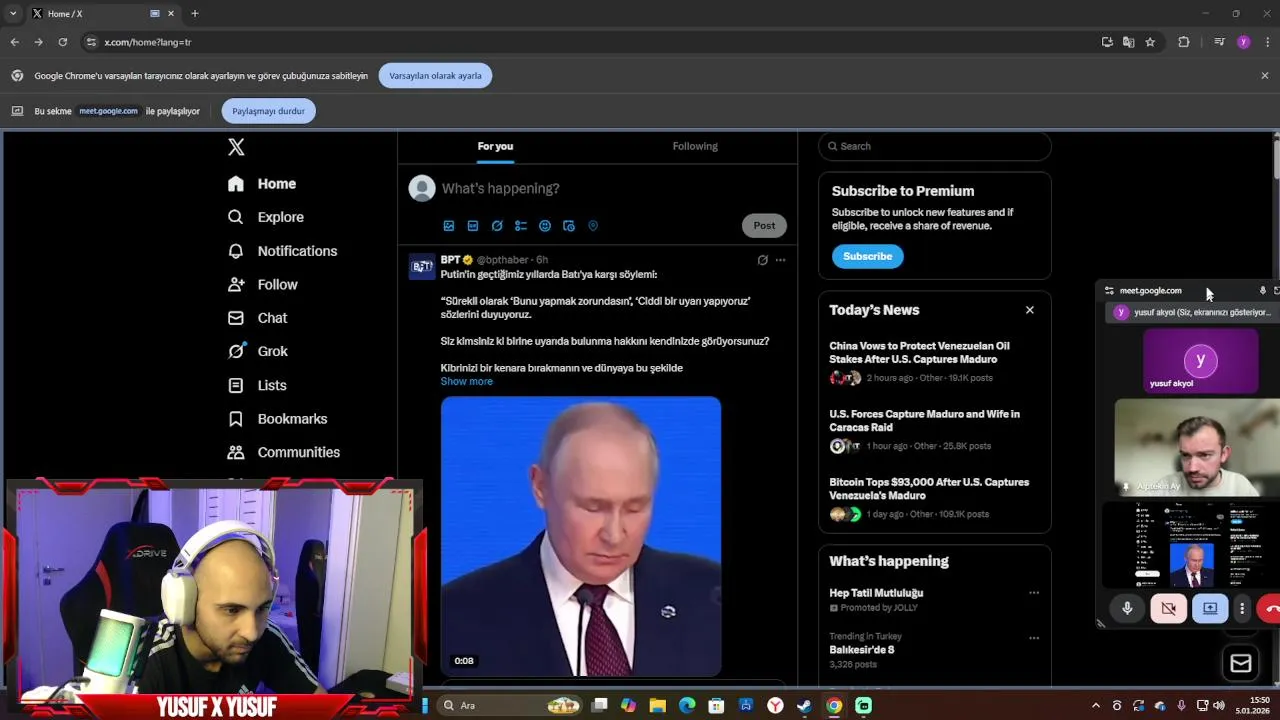Screen dimensions: 1280x720
Task: Click the browser back arrow
Action: 14,42
